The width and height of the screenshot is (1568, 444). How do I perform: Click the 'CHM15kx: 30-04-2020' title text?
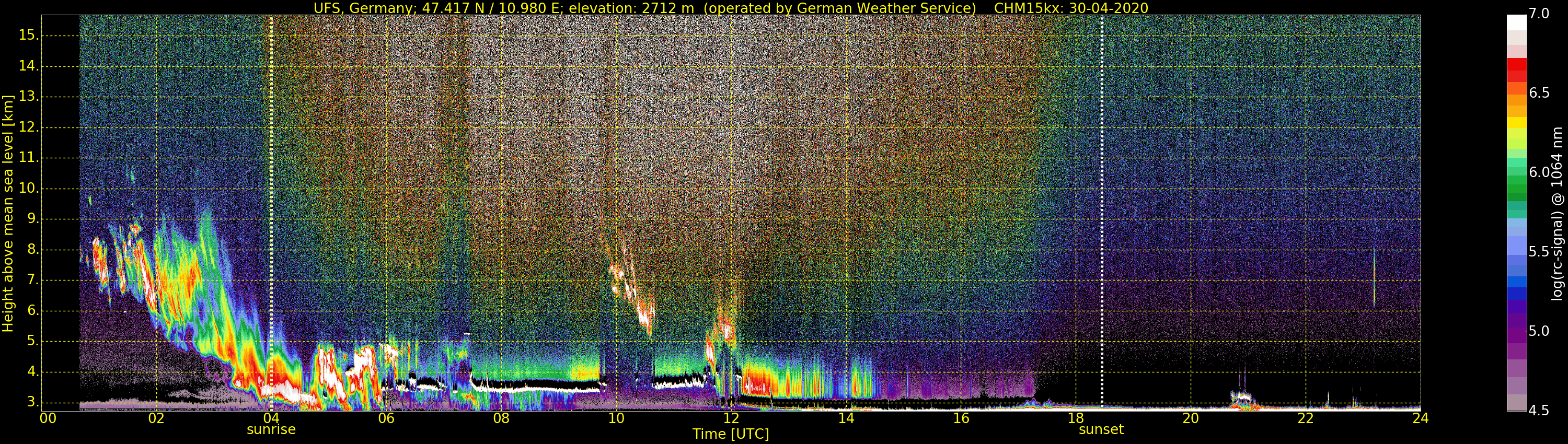click(1071, 8)
